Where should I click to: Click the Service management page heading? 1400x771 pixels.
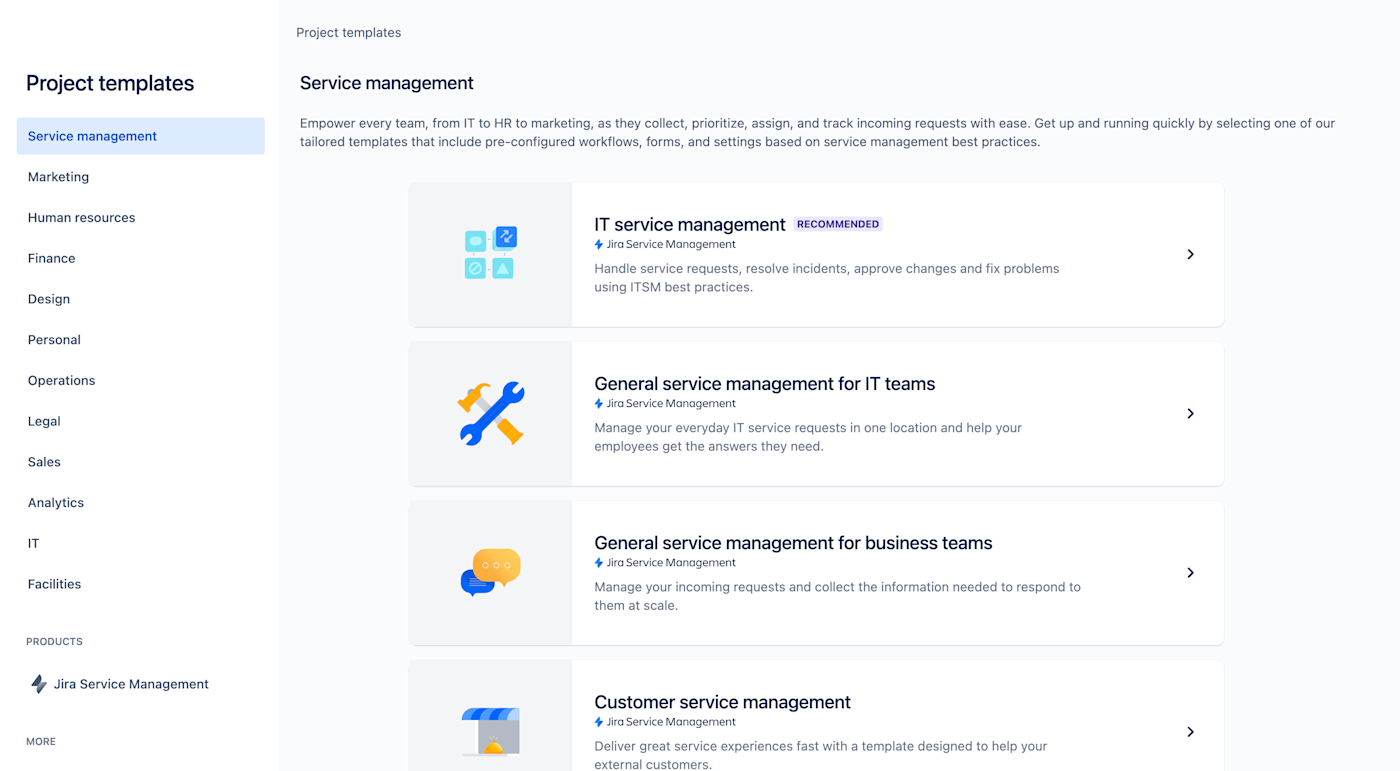pos(387,83)
